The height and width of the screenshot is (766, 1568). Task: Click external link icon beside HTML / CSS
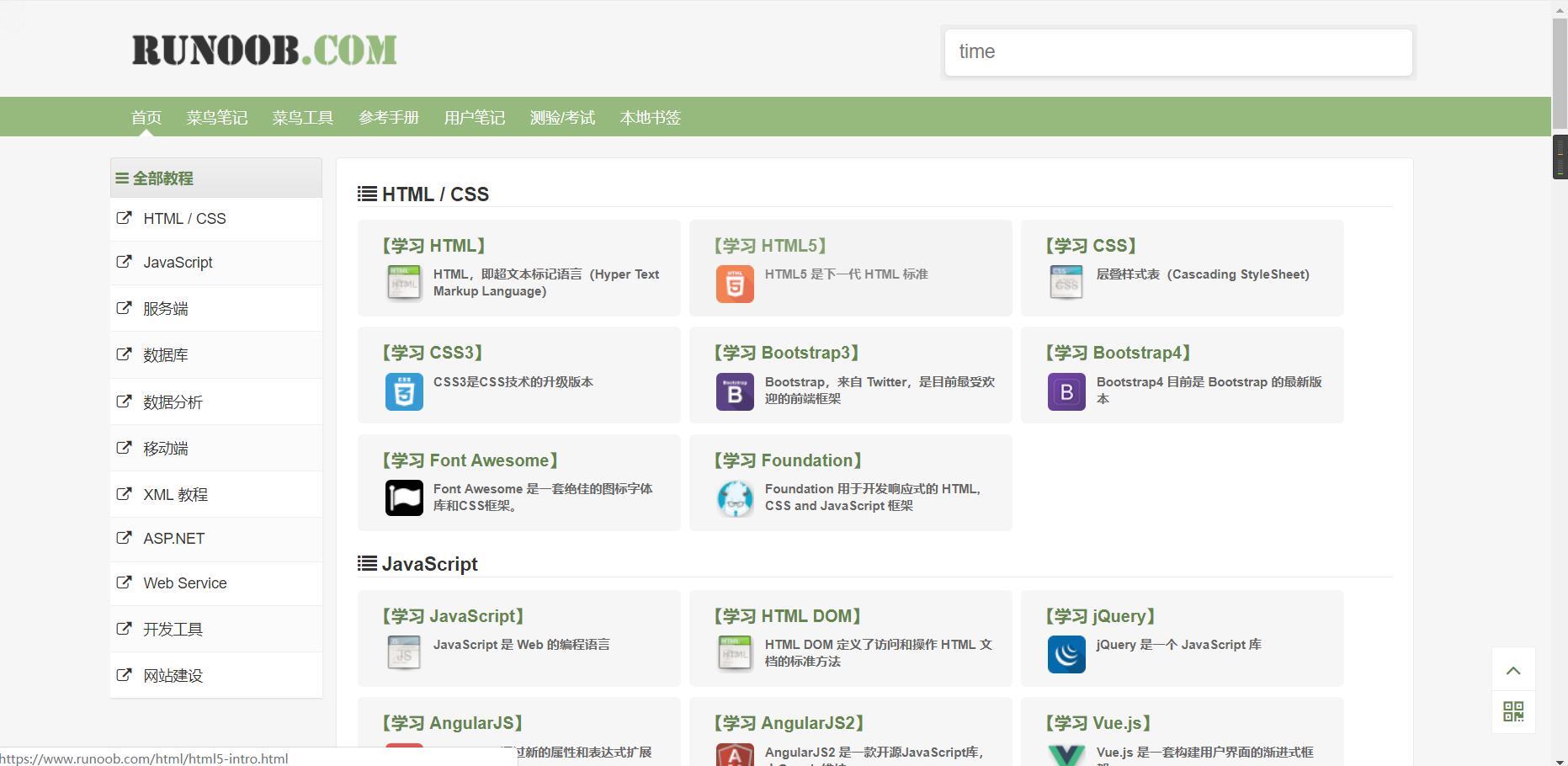point(124,218)
